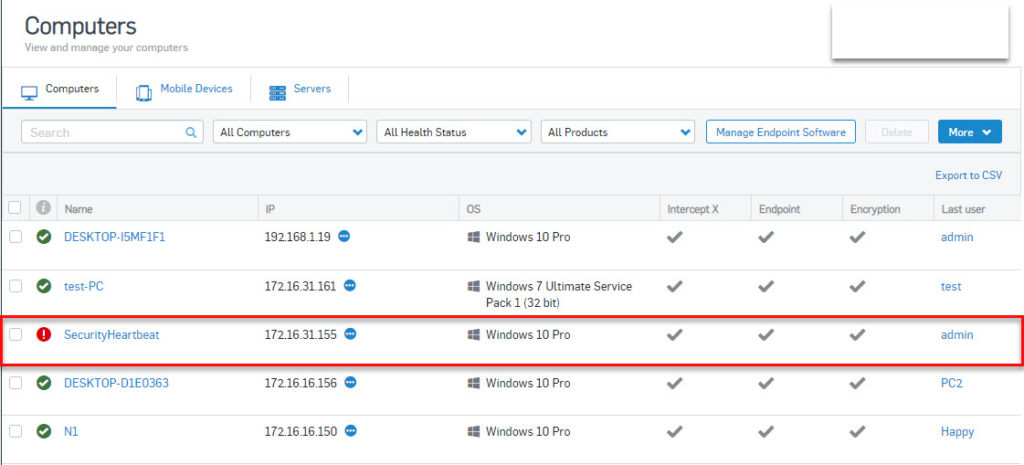The width and height of the screenshot is (1024, 465).
Task: Click Endpoint checkmark for test-PC
Action: tap(766, 286)
